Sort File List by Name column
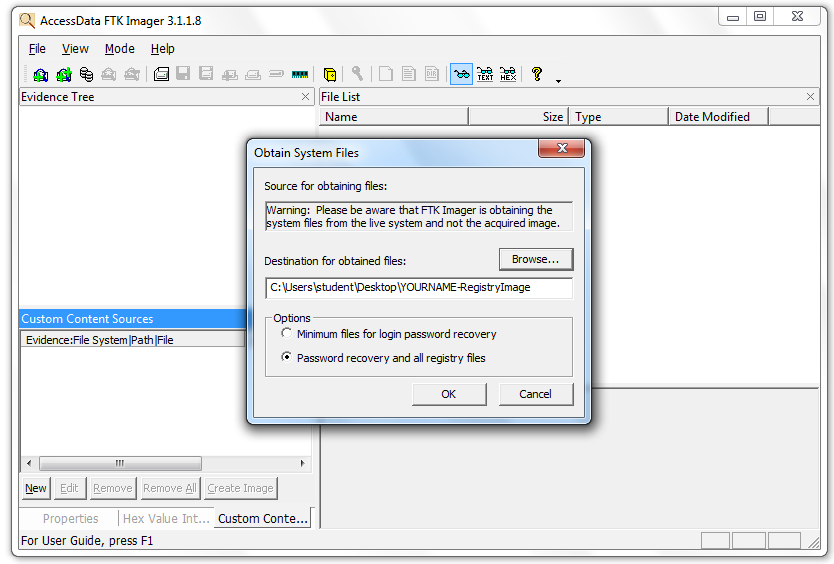The height and width of the screenshot is (564, 834). (394, 117)
